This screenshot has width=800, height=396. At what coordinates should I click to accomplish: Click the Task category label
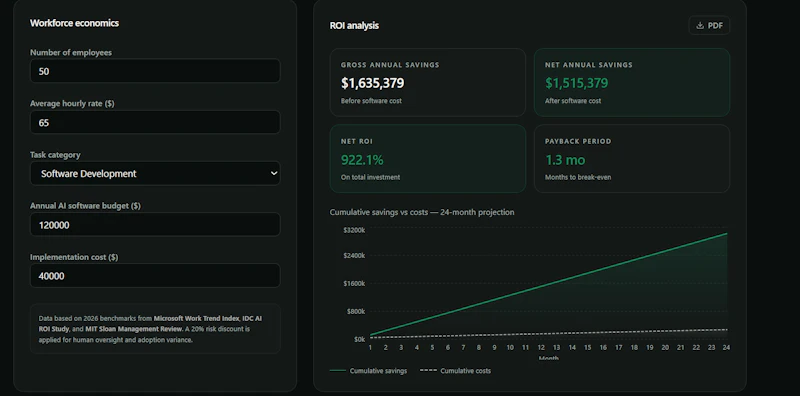coord(55,155)
